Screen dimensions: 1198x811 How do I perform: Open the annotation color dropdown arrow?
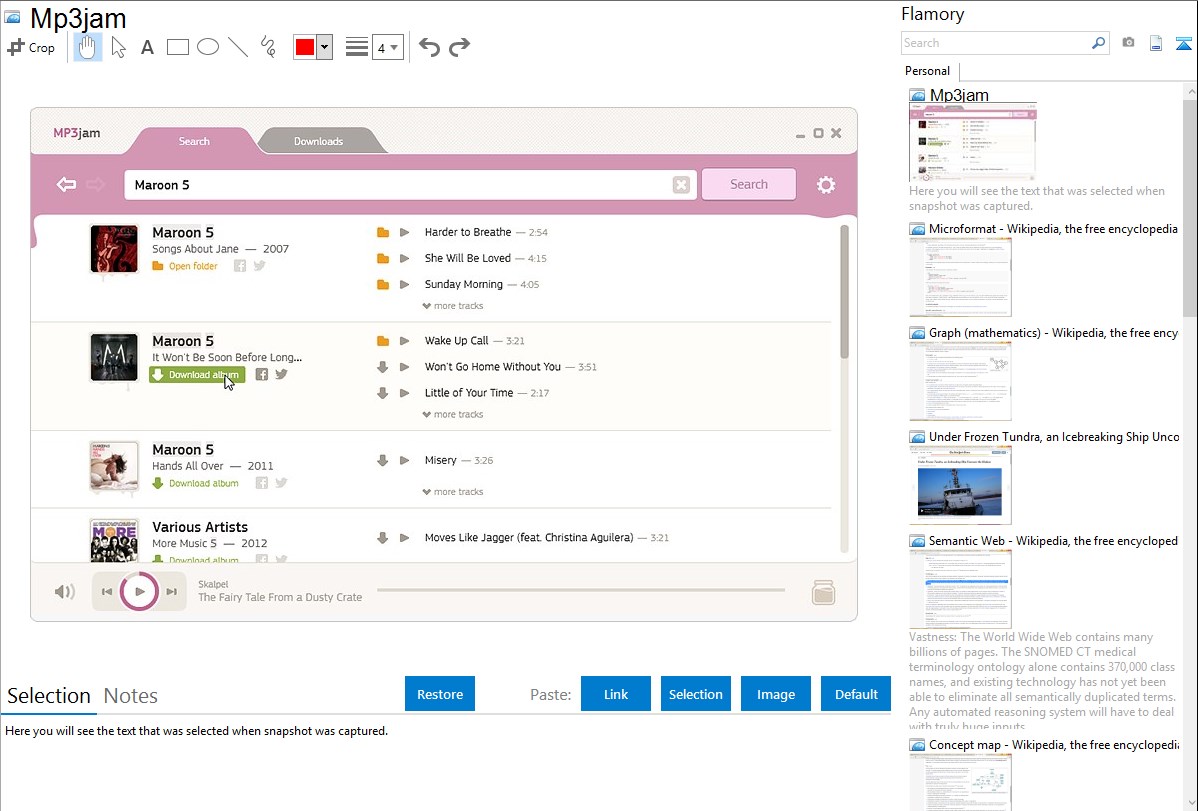pos(325,47)
